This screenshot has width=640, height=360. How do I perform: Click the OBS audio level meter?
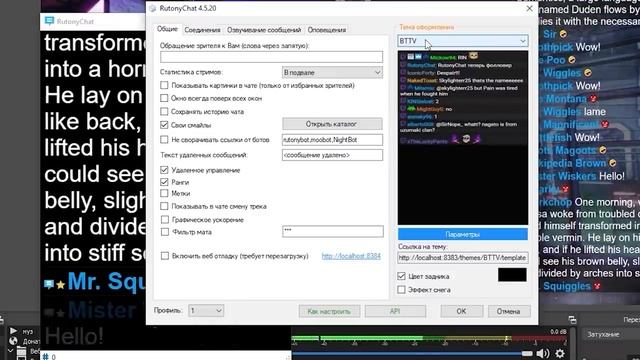tap(429, 338)
